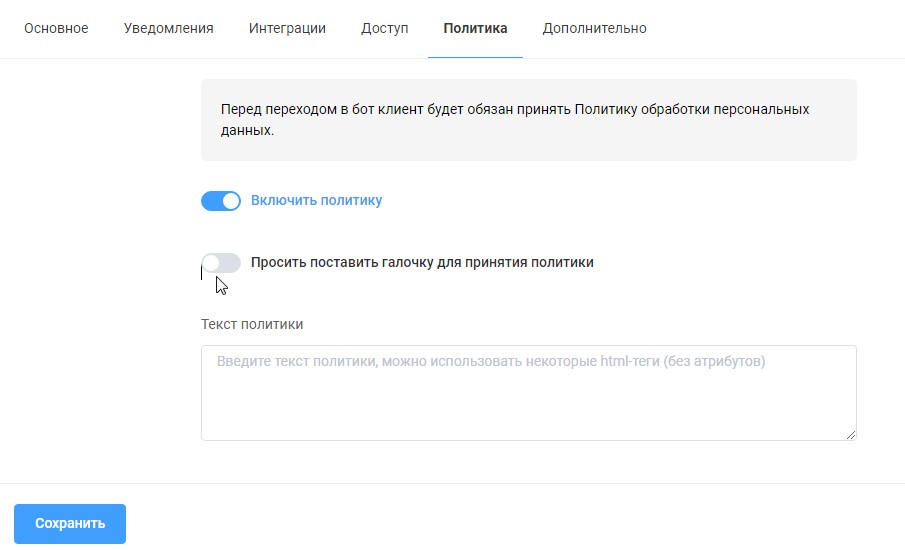Select the Доступ tab
The width and height of the screenshot is (905, 550).
385,28
